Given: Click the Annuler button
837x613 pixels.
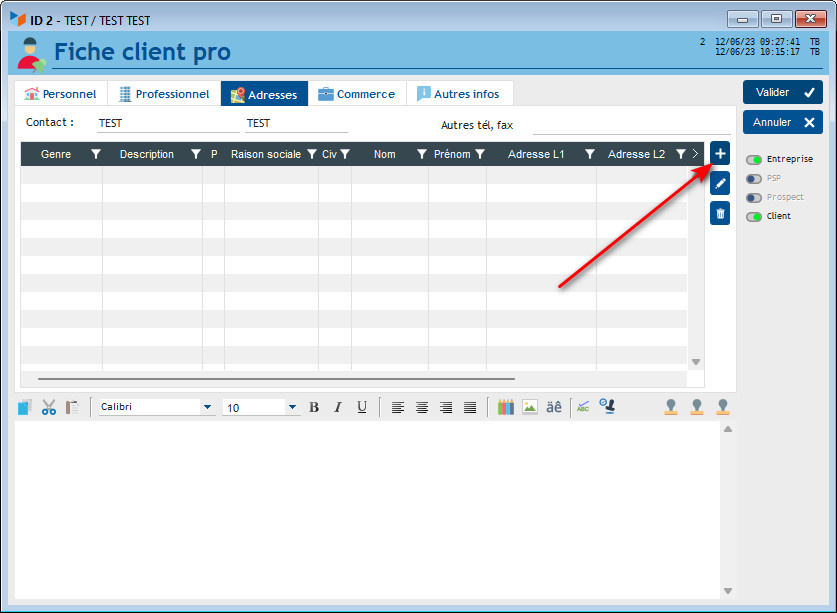Looking at the screenshot, I should point(782,122).
